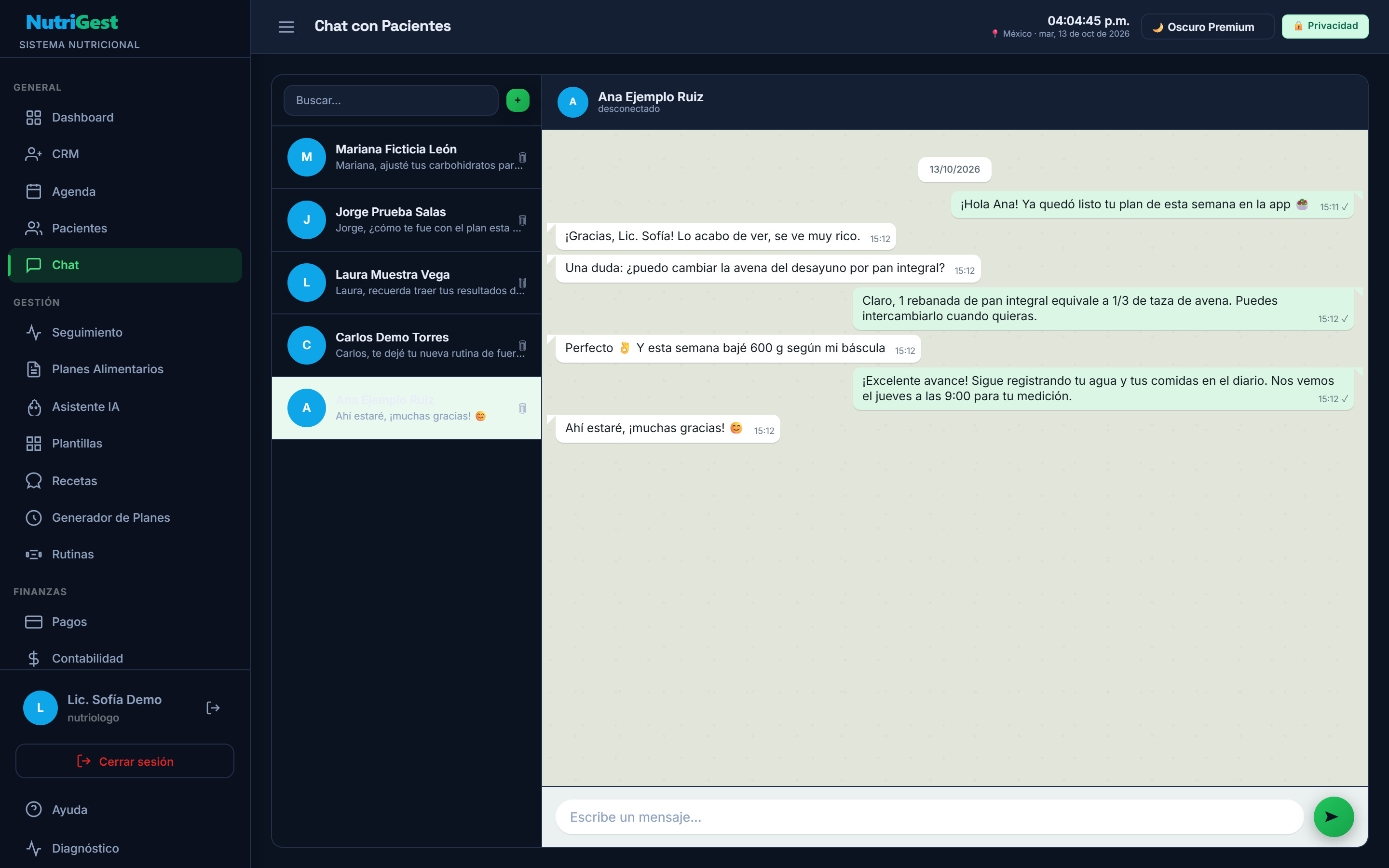Click Ana's avatar in the chat header

coord(572,102)
